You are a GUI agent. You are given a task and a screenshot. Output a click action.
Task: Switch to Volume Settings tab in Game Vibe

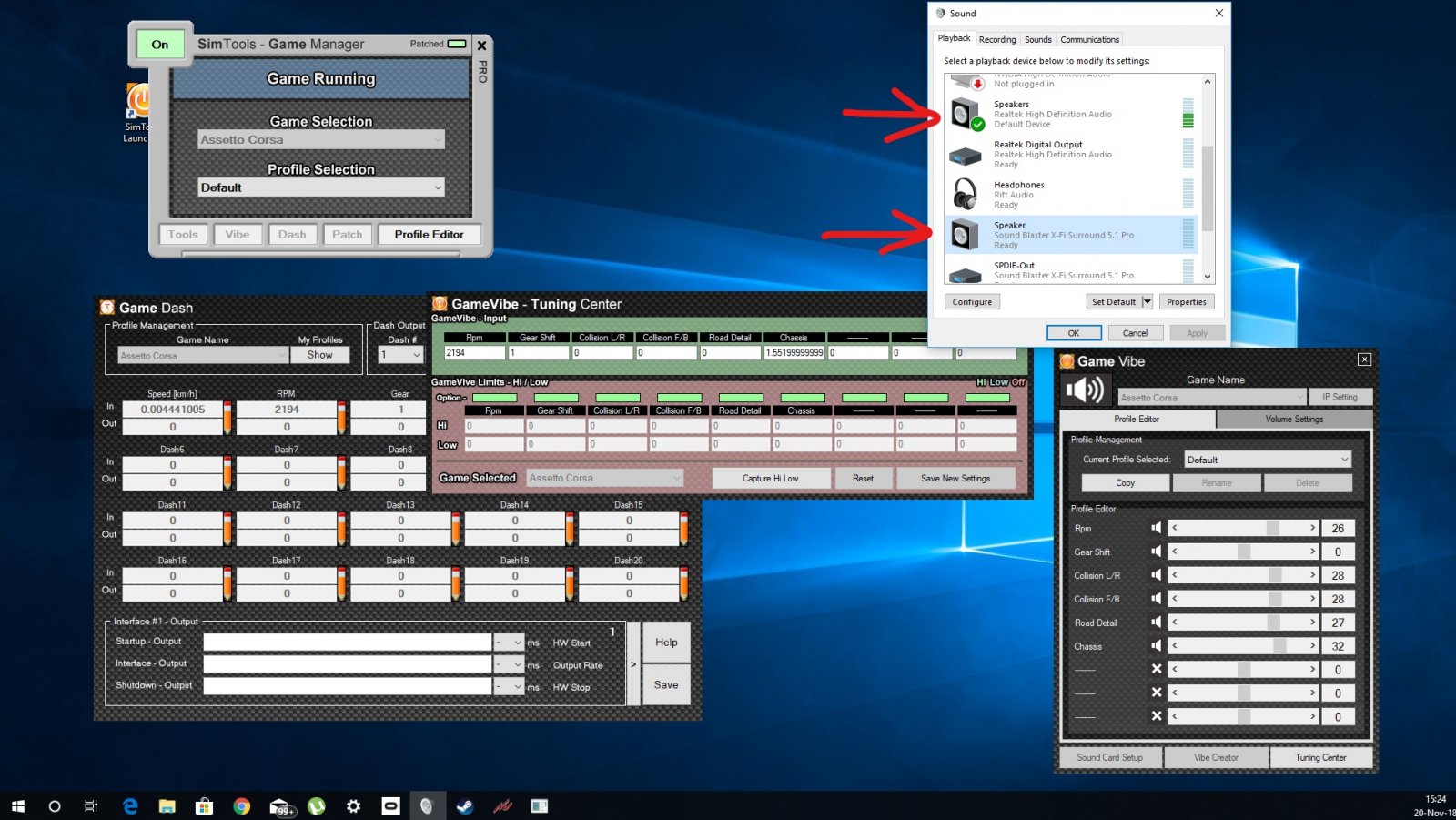1293,420
